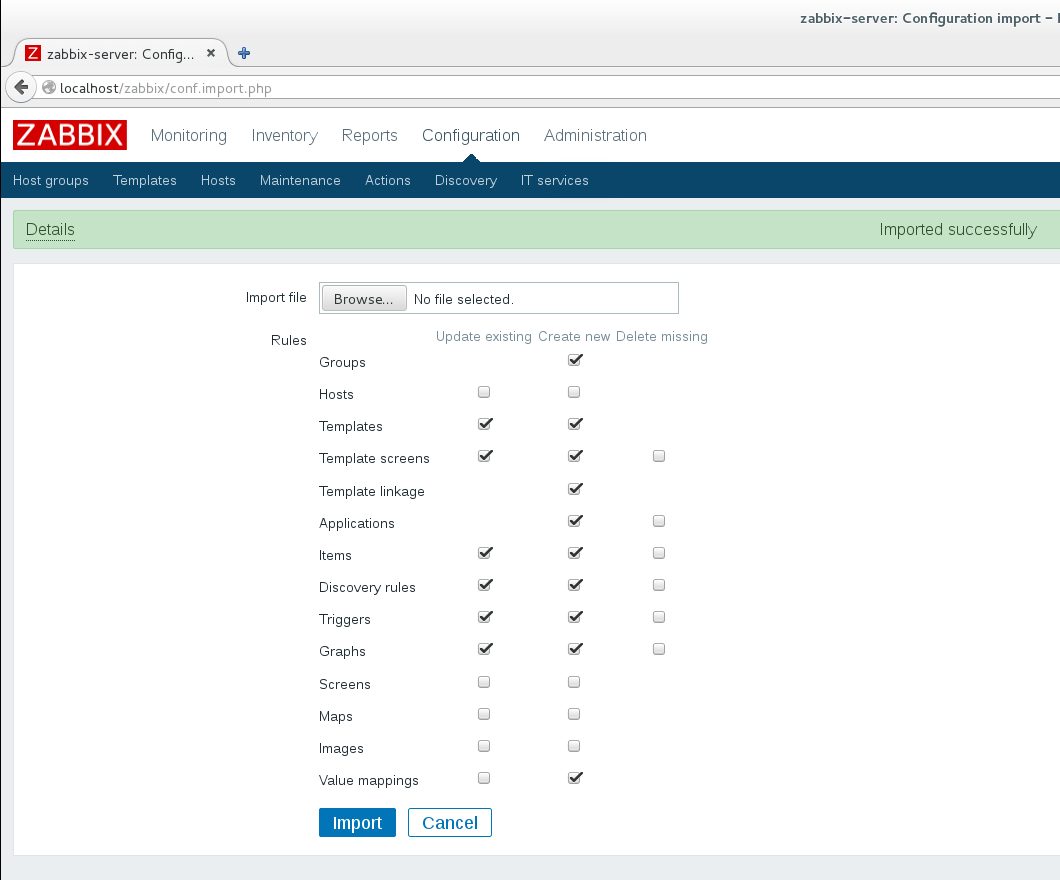The image size is (1060, 880).
Task: Click the 'Update existing' column header
Action: point(484,337)
